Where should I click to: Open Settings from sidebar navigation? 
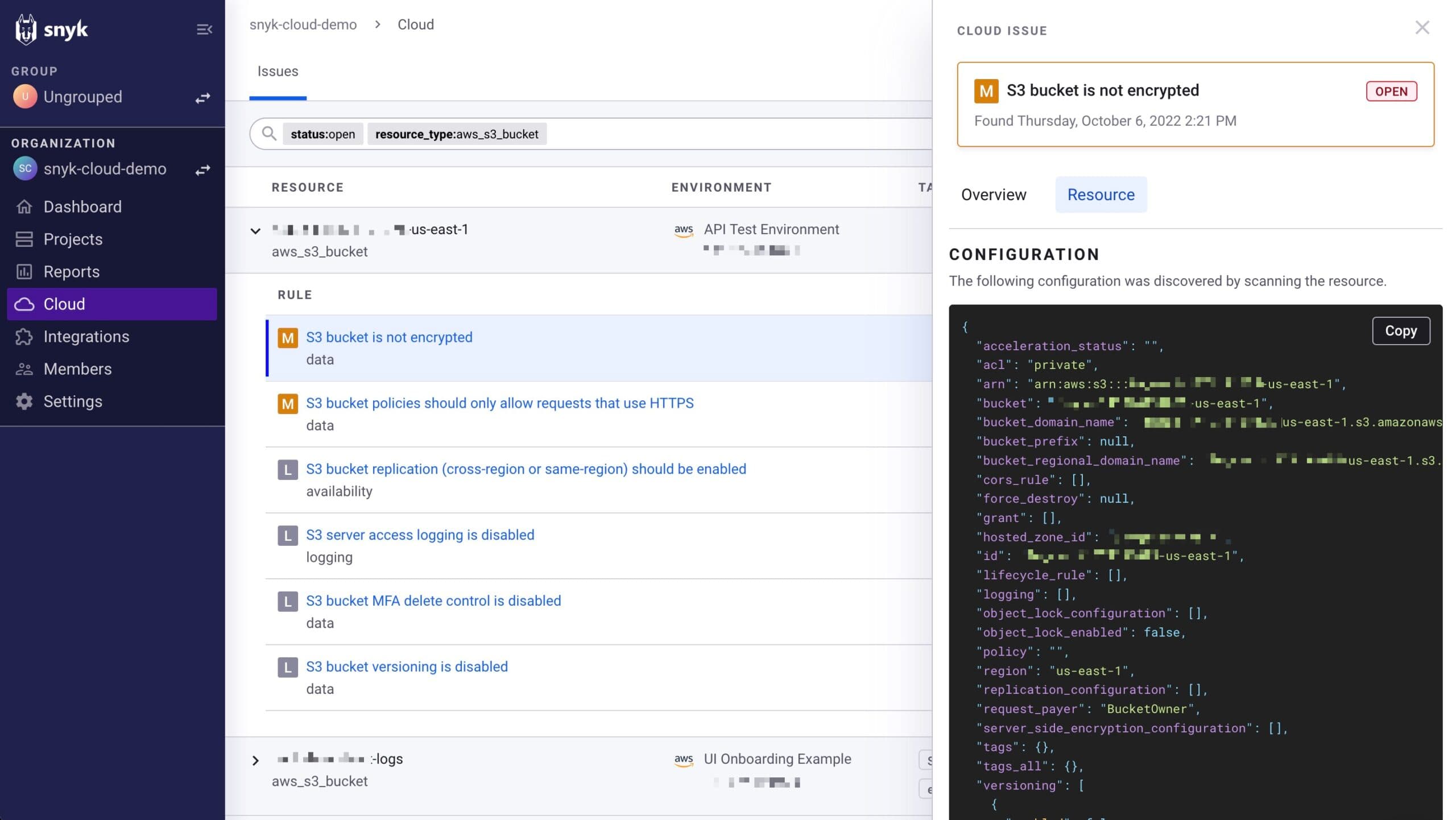[x=73, y=400]
